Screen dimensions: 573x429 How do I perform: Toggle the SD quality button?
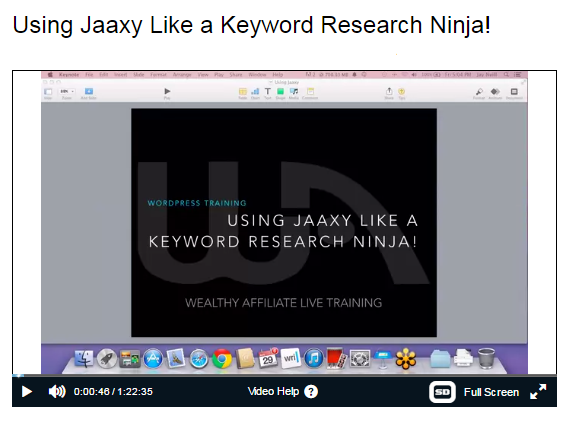click(x=442, y=392)
